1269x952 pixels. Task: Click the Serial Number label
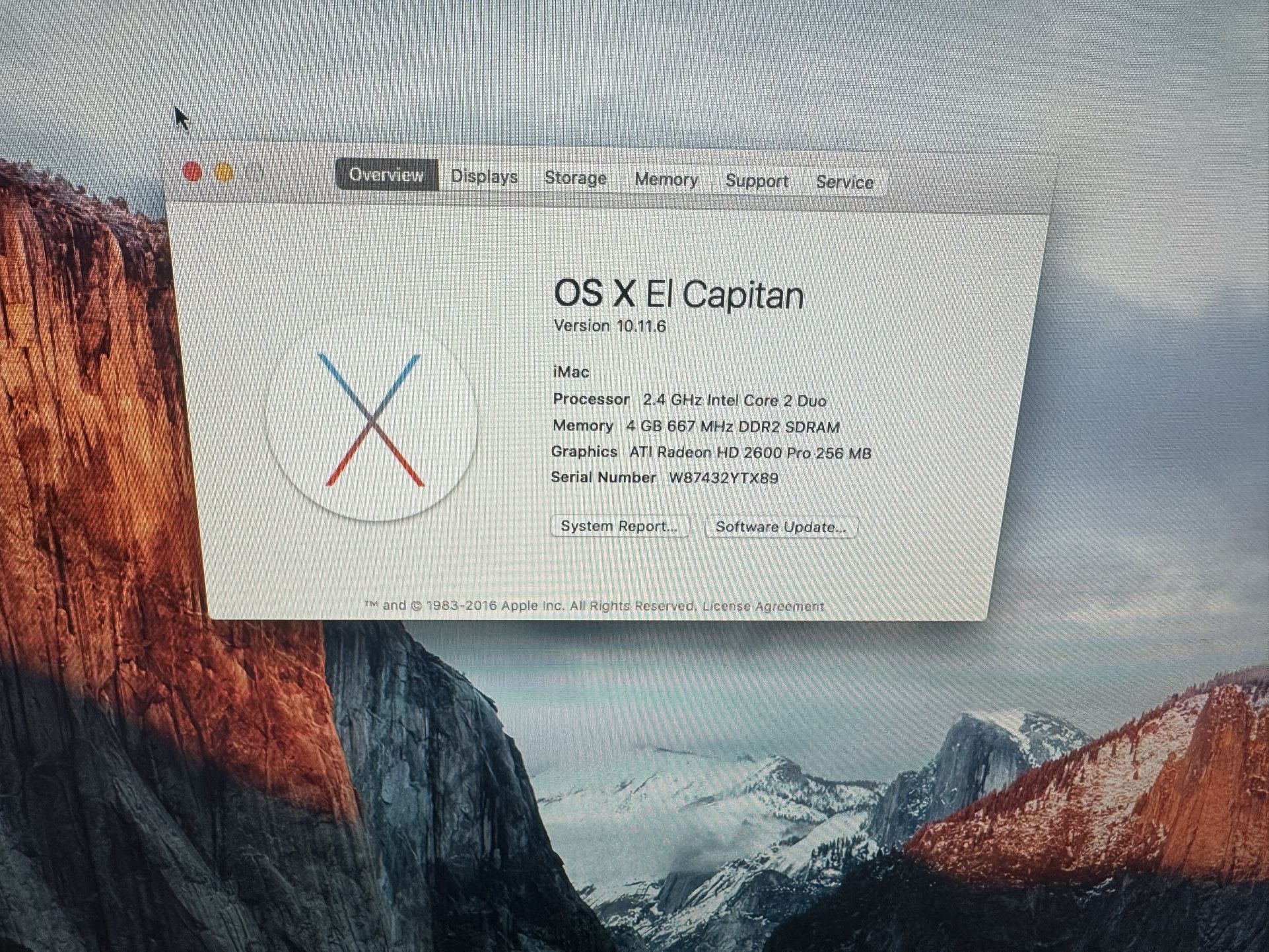tap(603, 477)
